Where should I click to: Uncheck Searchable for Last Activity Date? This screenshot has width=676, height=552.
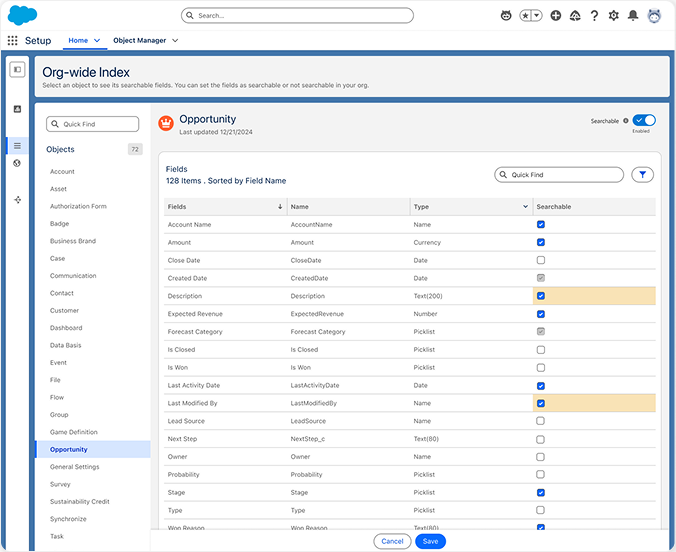pos(541,386)
